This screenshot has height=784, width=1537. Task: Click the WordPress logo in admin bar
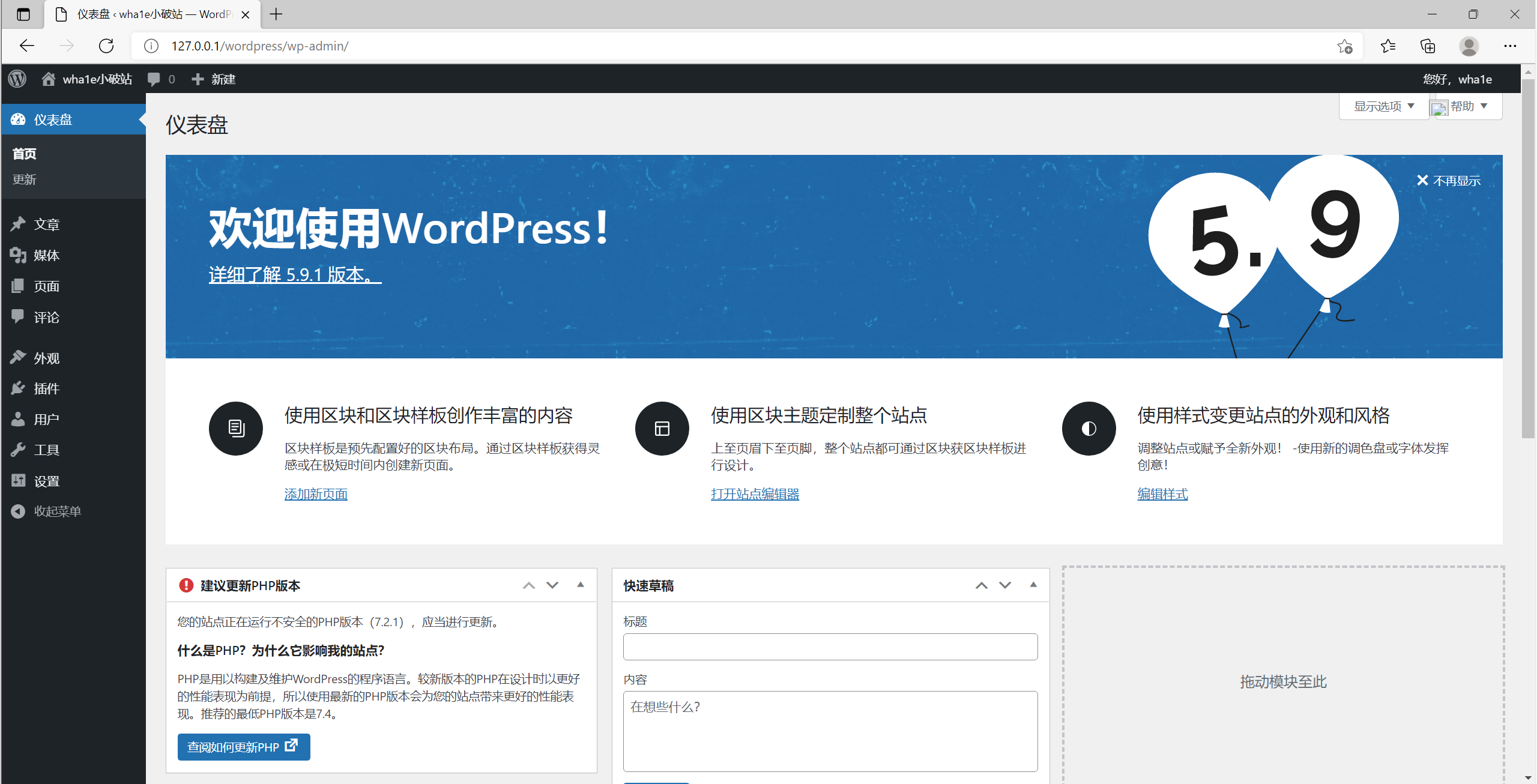(x=17, y=79)
